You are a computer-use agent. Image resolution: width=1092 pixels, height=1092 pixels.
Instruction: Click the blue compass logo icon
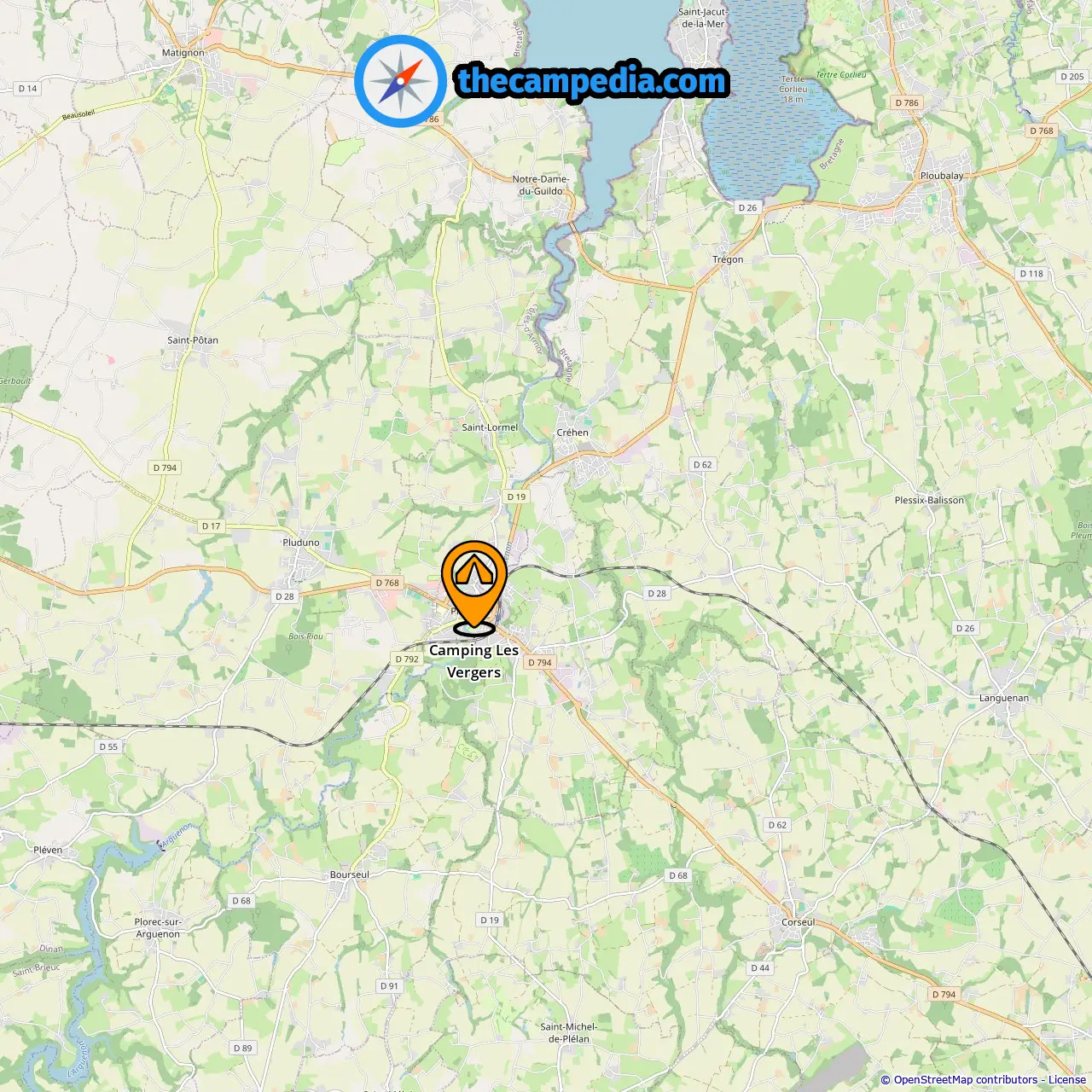click(401, 81)
